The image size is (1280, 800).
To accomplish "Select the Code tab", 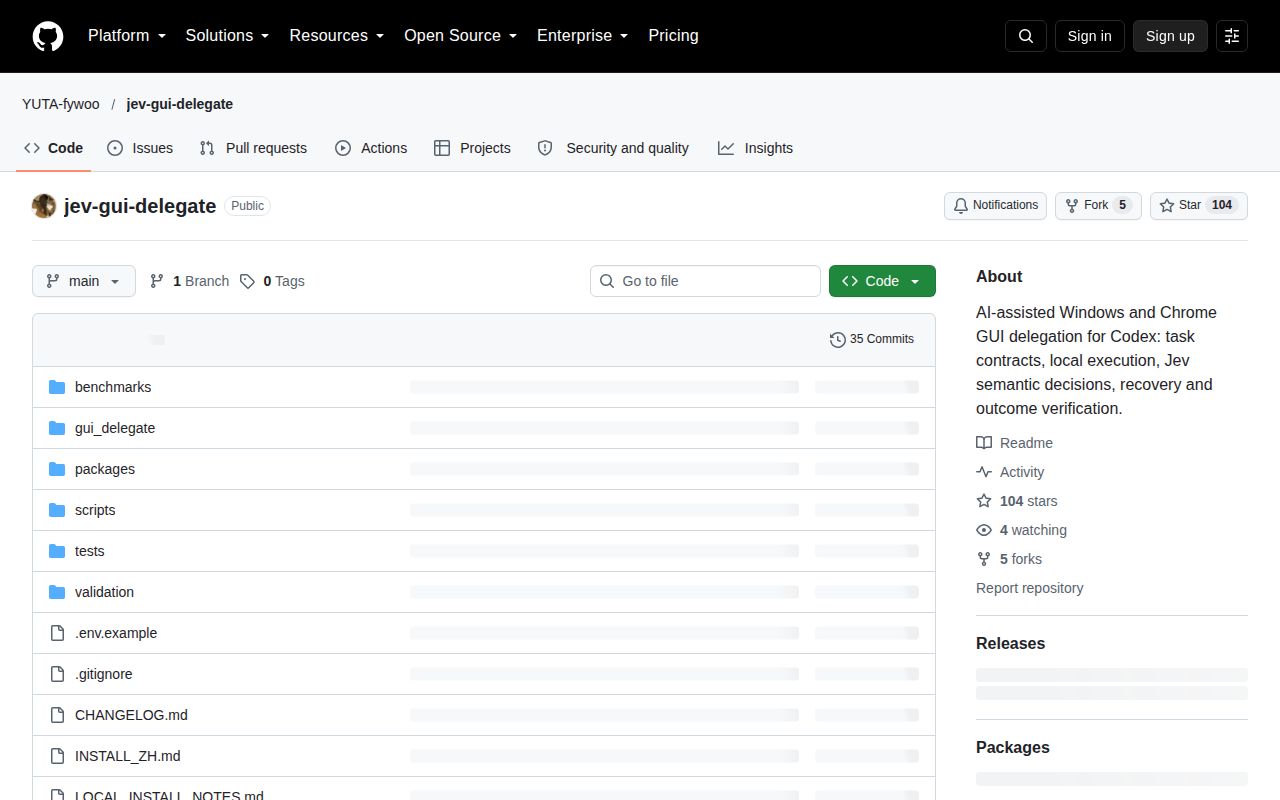I will tap(54, 148).
